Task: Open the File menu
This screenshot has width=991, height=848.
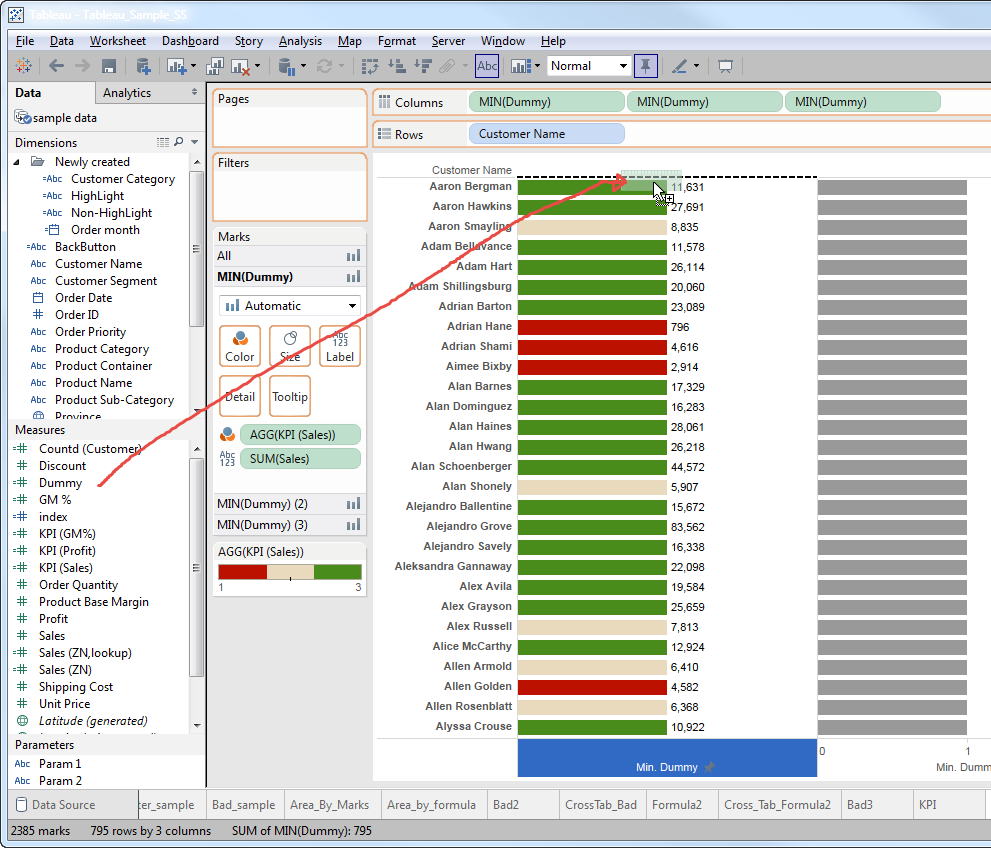Action: coord(25,41)
